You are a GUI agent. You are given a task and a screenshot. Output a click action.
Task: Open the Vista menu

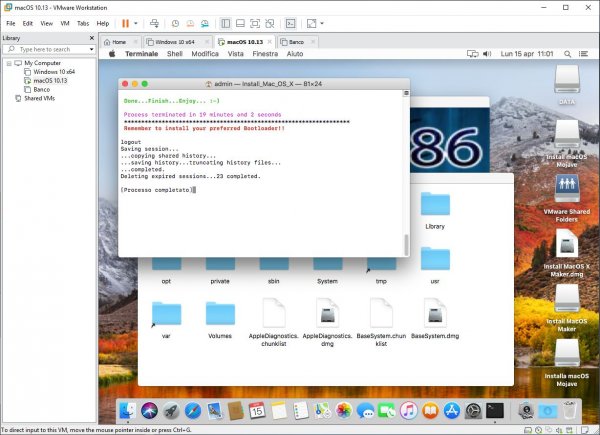[236, 54]
